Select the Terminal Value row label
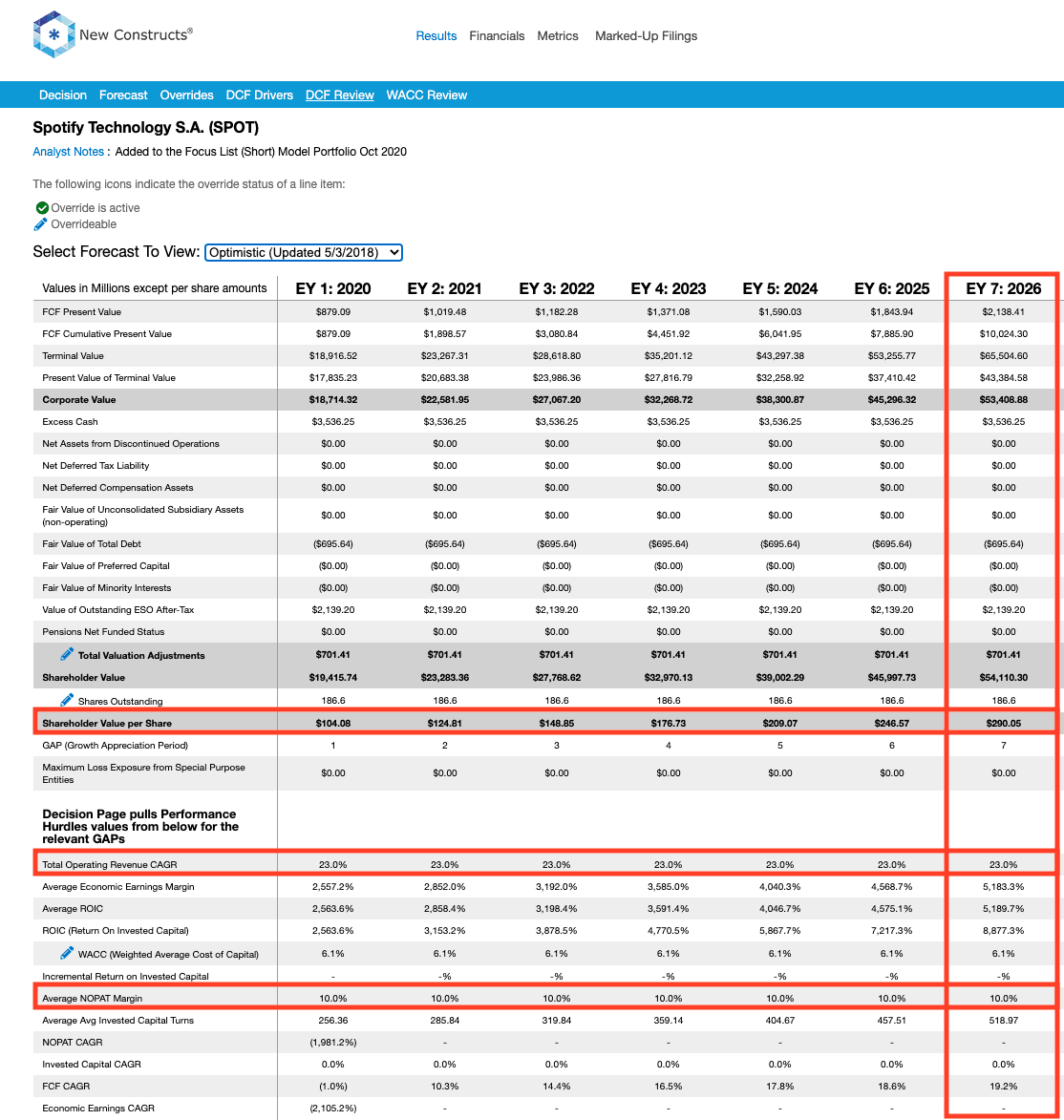This screenshot has height=1120, width=1064. pos(73,356)
